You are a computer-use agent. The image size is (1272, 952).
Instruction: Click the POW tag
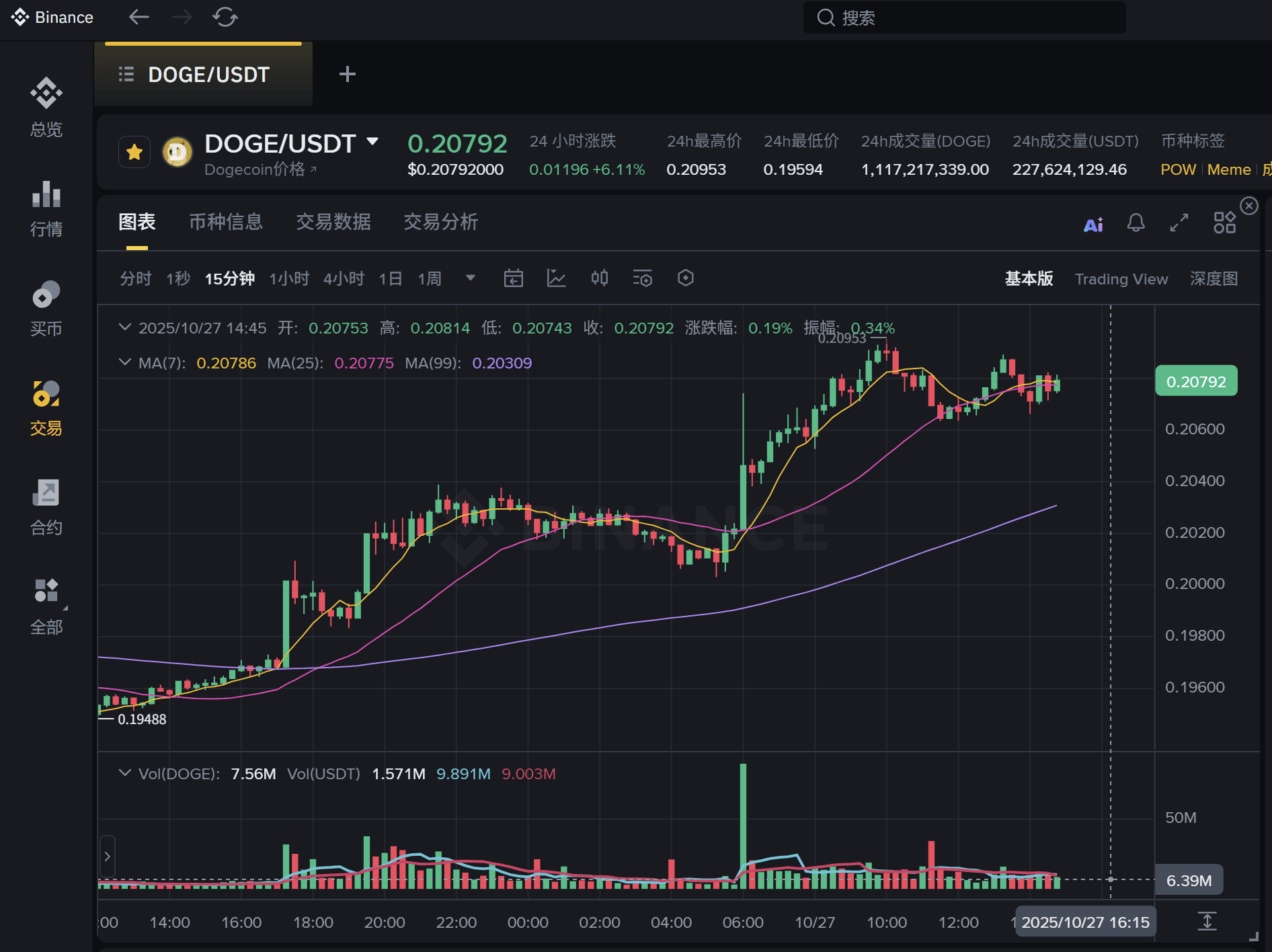(x=1179, y=169)
